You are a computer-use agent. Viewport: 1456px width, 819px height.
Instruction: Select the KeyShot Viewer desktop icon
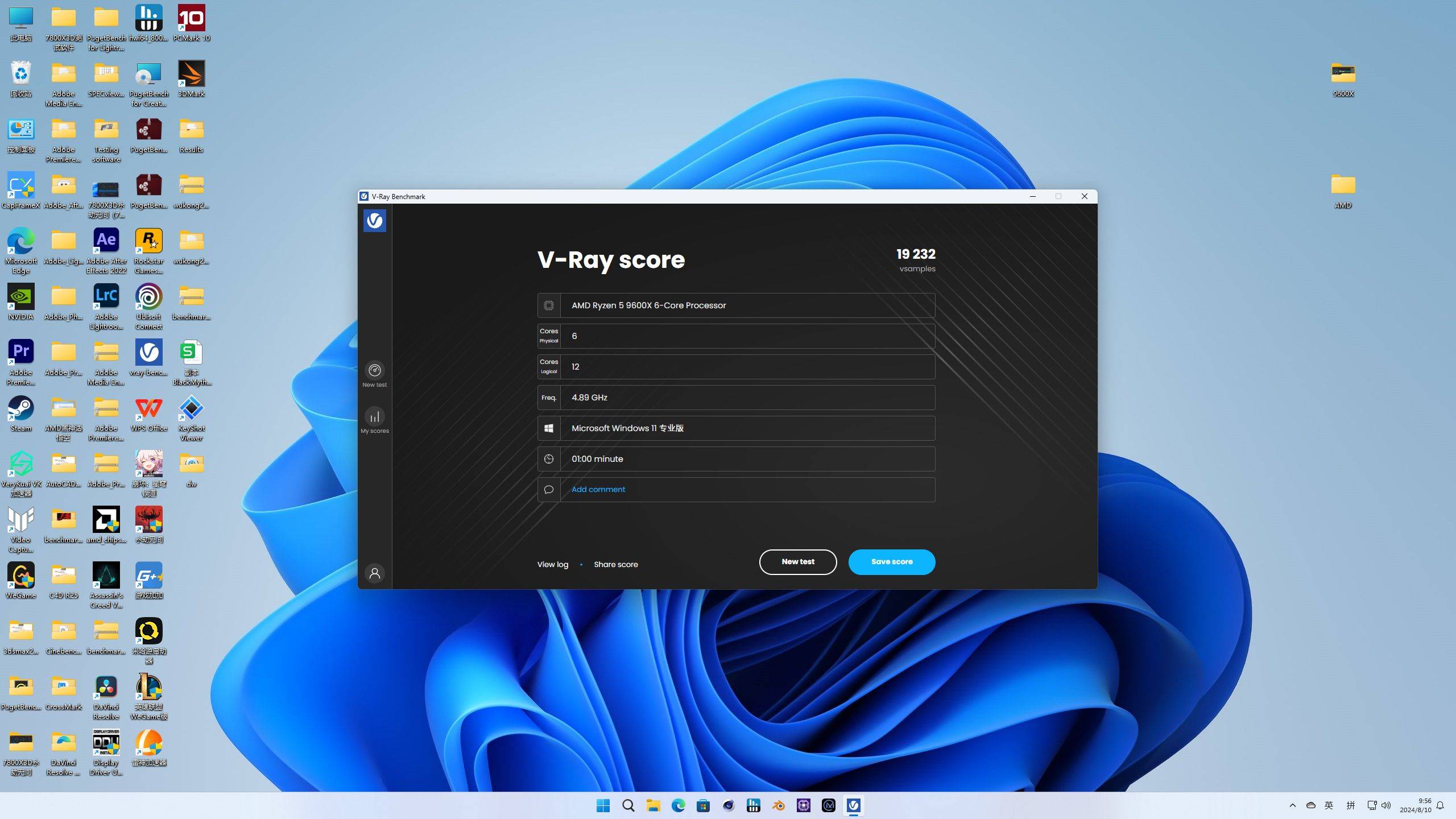tap(191, 418)
